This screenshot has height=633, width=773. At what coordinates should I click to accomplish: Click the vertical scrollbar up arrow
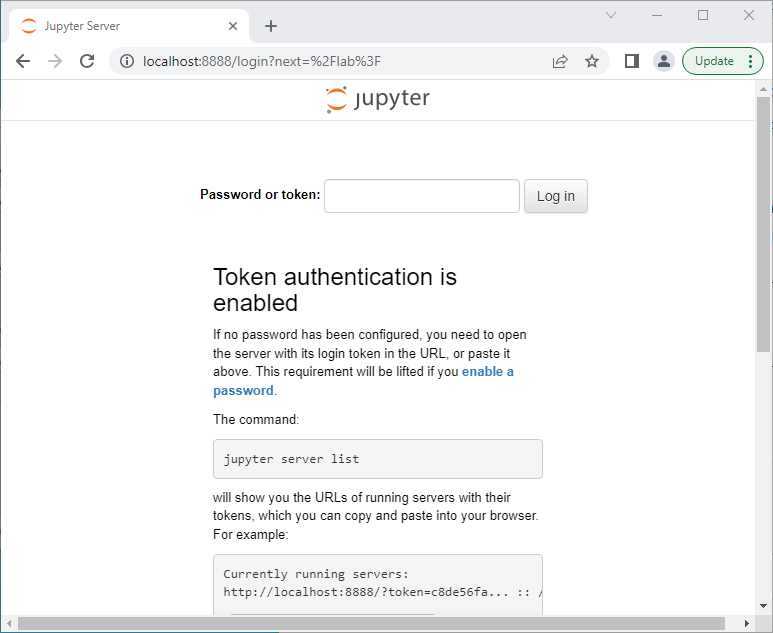pyautogui.click(x=763, y=89)
